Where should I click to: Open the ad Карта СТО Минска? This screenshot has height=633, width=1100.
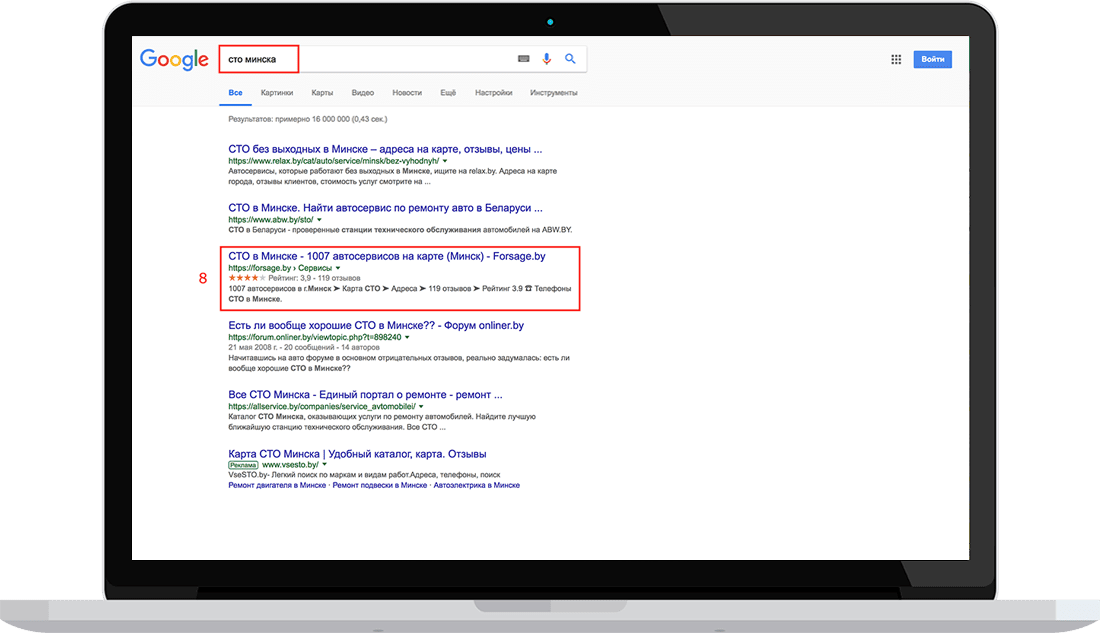357,454
